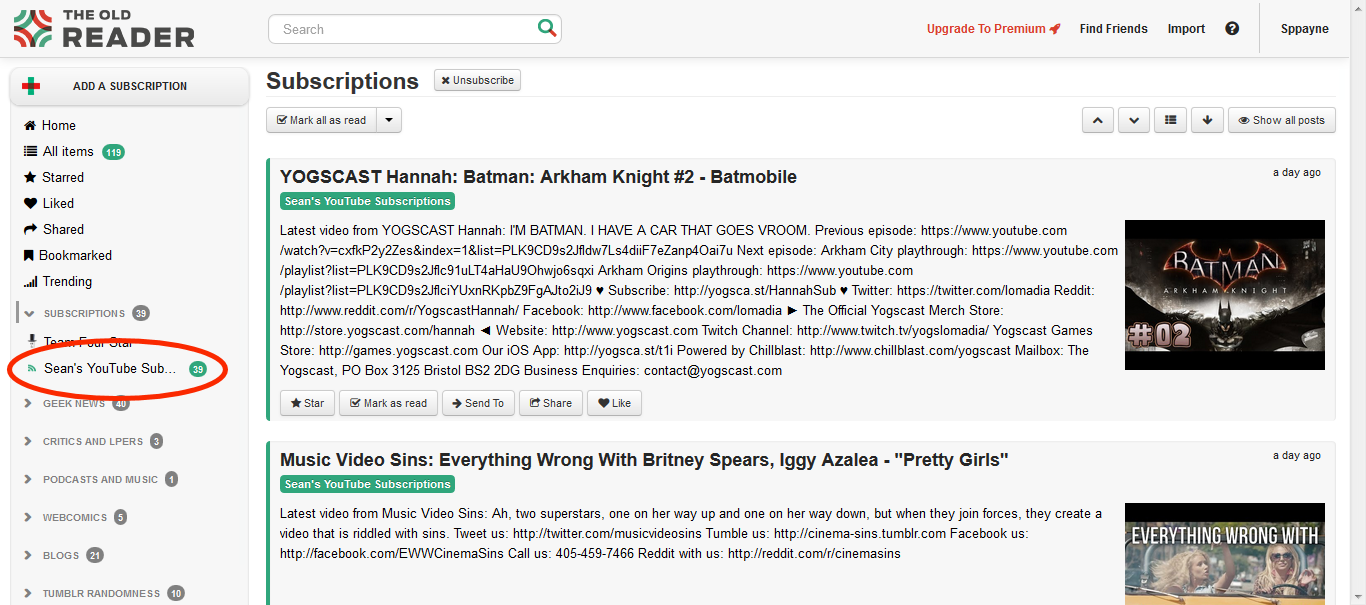
Task: Open Bookmarked items
Action: pyautogui.click(x=67, y=255)
